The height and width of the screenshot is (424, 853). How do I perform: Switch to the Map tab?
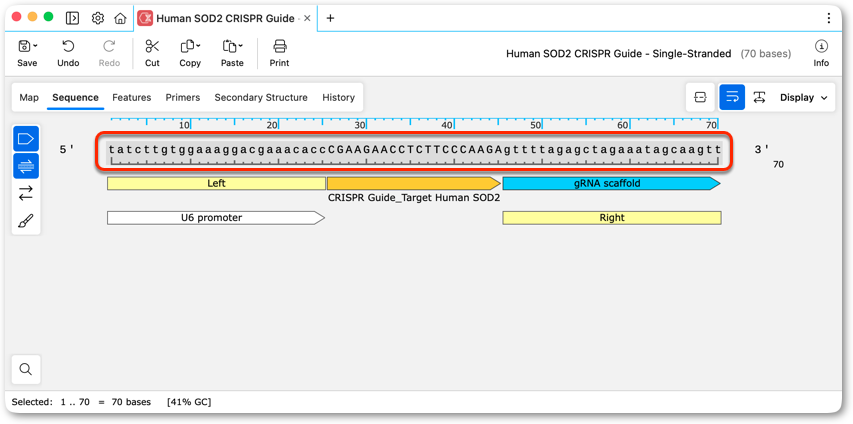coord(29,97)
